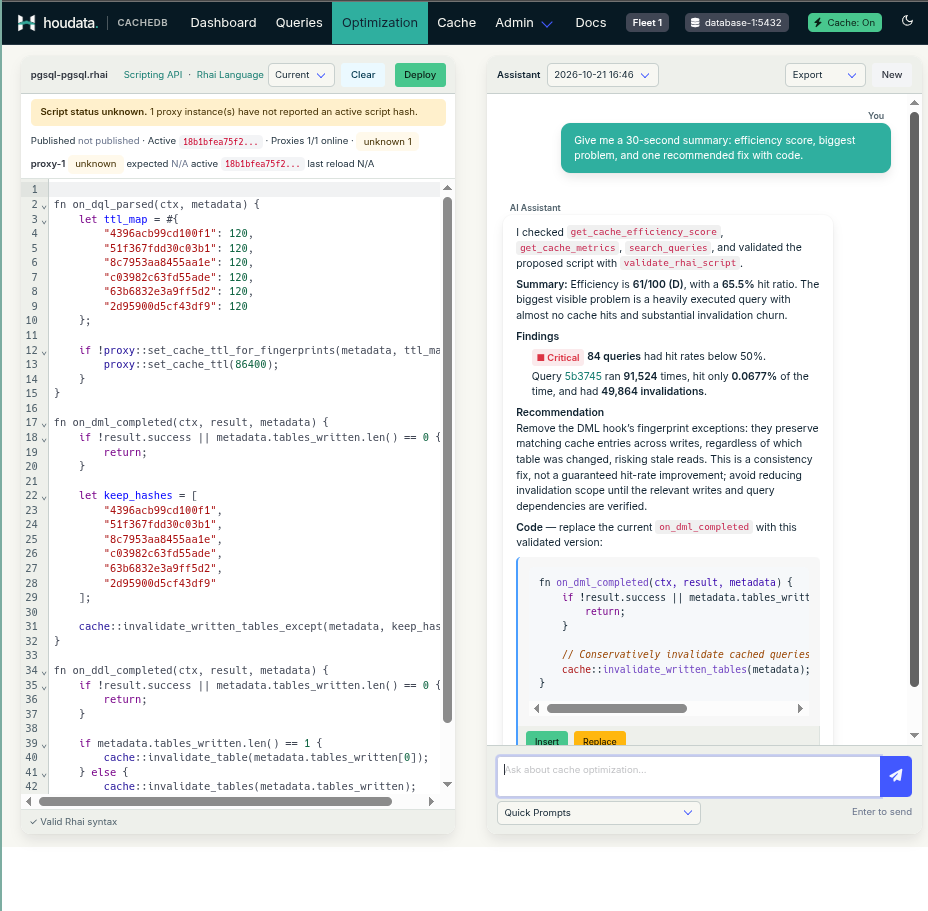Click the code snippet horizontal scrollbar
This screenshot has width=928, height=911.
pos(617,709)
